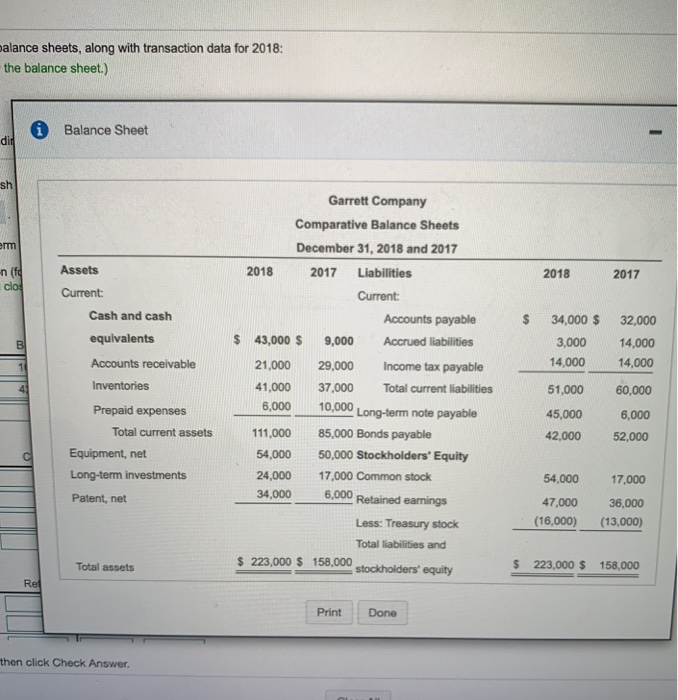Viewport: 678px width, 700px height.
Task: Click the green 'the balance sheet.)' link text
Action: [56, 68]
